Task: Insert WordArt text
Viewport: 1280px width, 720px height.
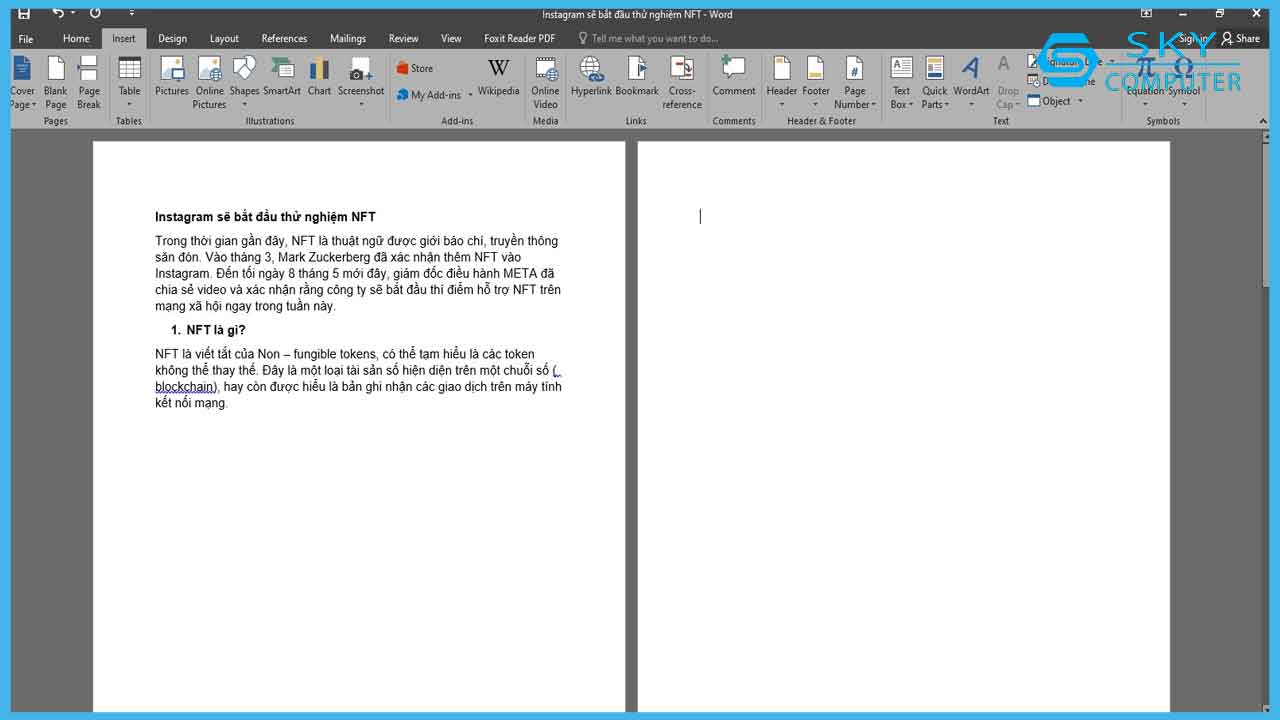Action: 971,82
